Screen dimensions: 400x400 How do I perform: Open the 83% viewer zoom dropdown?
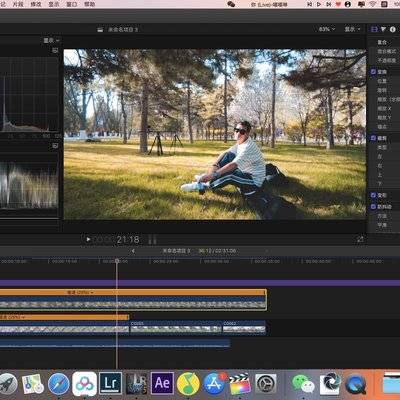coord(327,29)
